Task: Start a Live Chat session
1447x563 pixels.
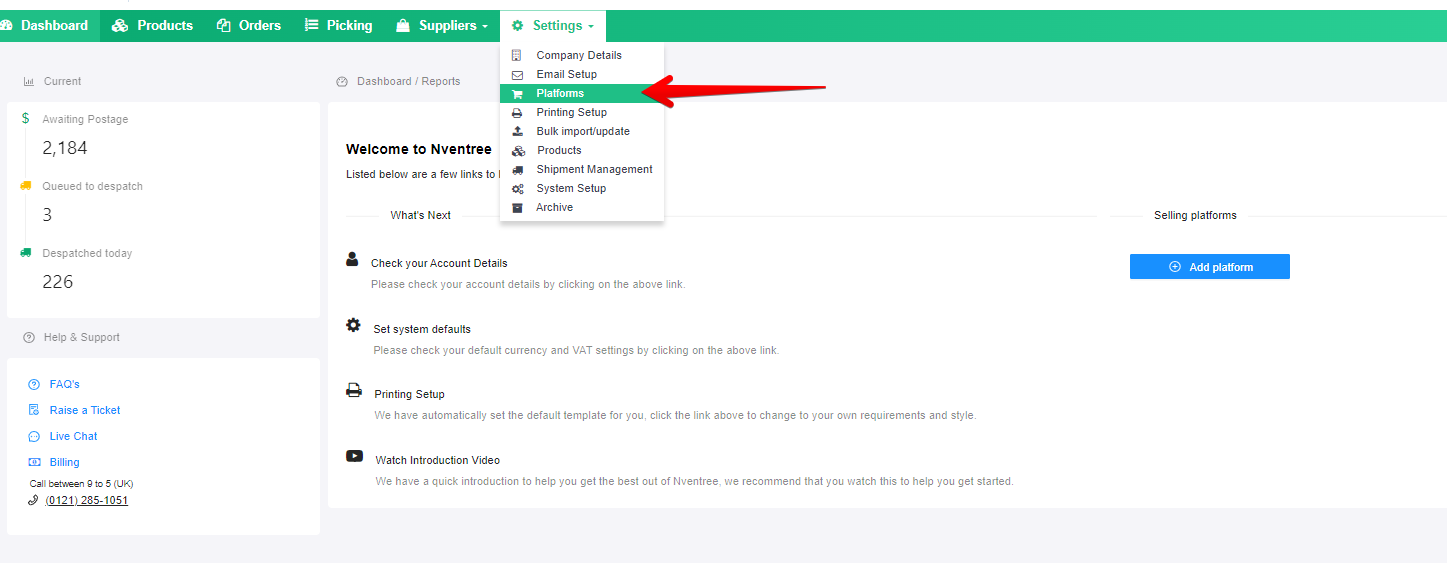Action: [x=74, y=436]
